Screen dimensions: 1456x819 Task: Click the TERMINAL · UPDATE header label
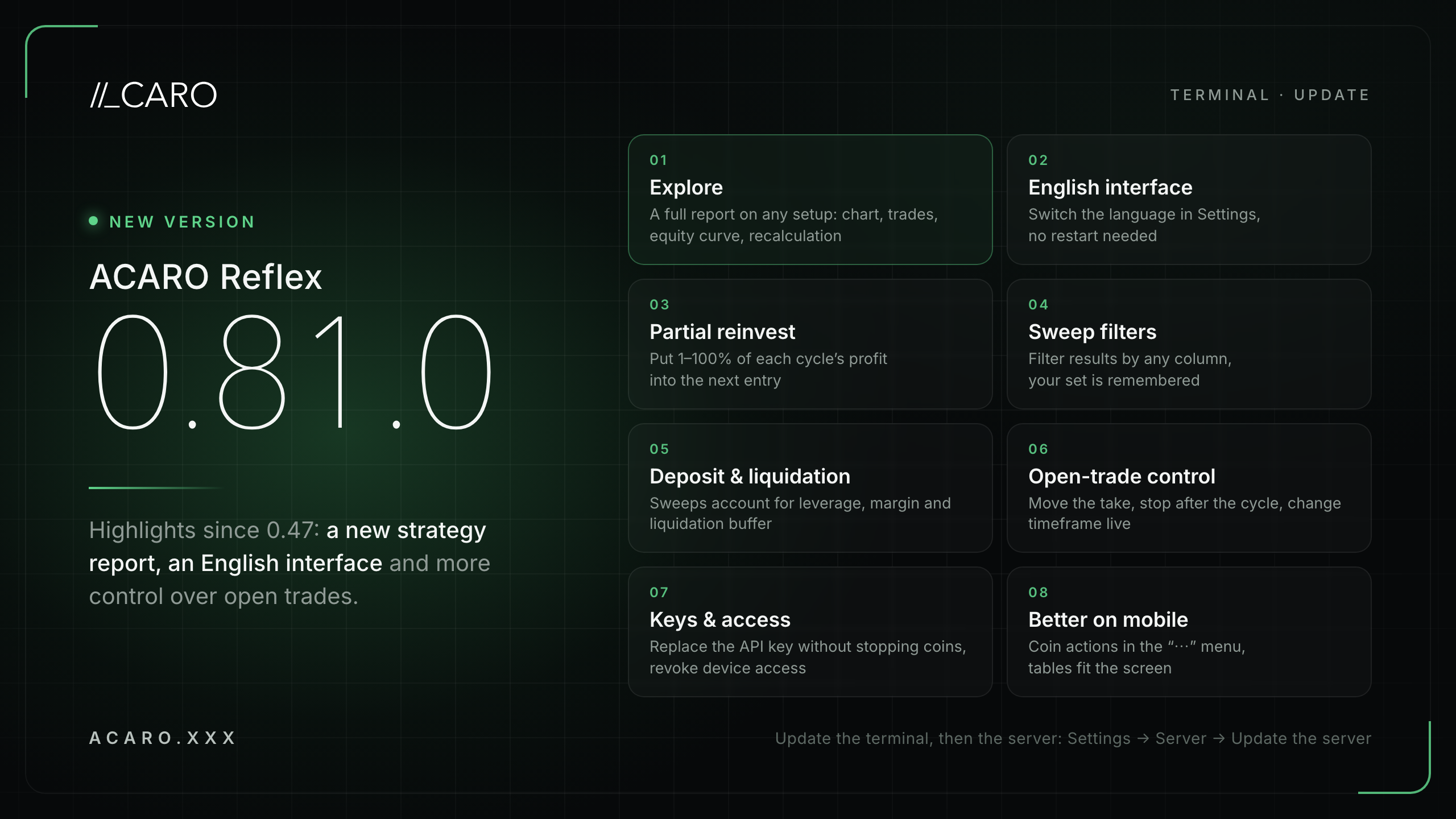[x=1269, y=95]
